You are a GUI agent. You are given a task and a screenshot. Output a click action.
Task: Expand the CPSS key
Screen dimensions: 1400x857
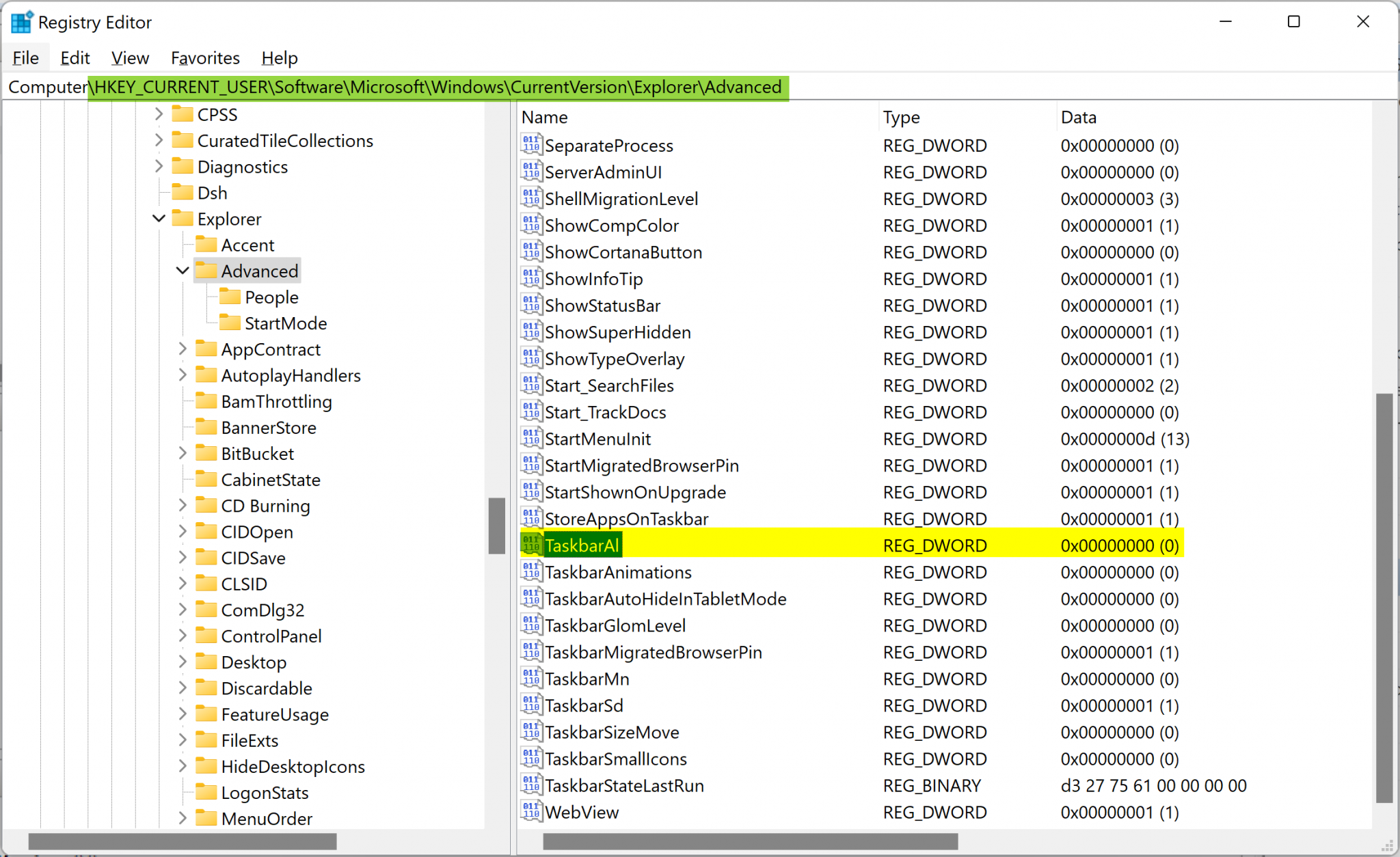(x=159, y=114)
